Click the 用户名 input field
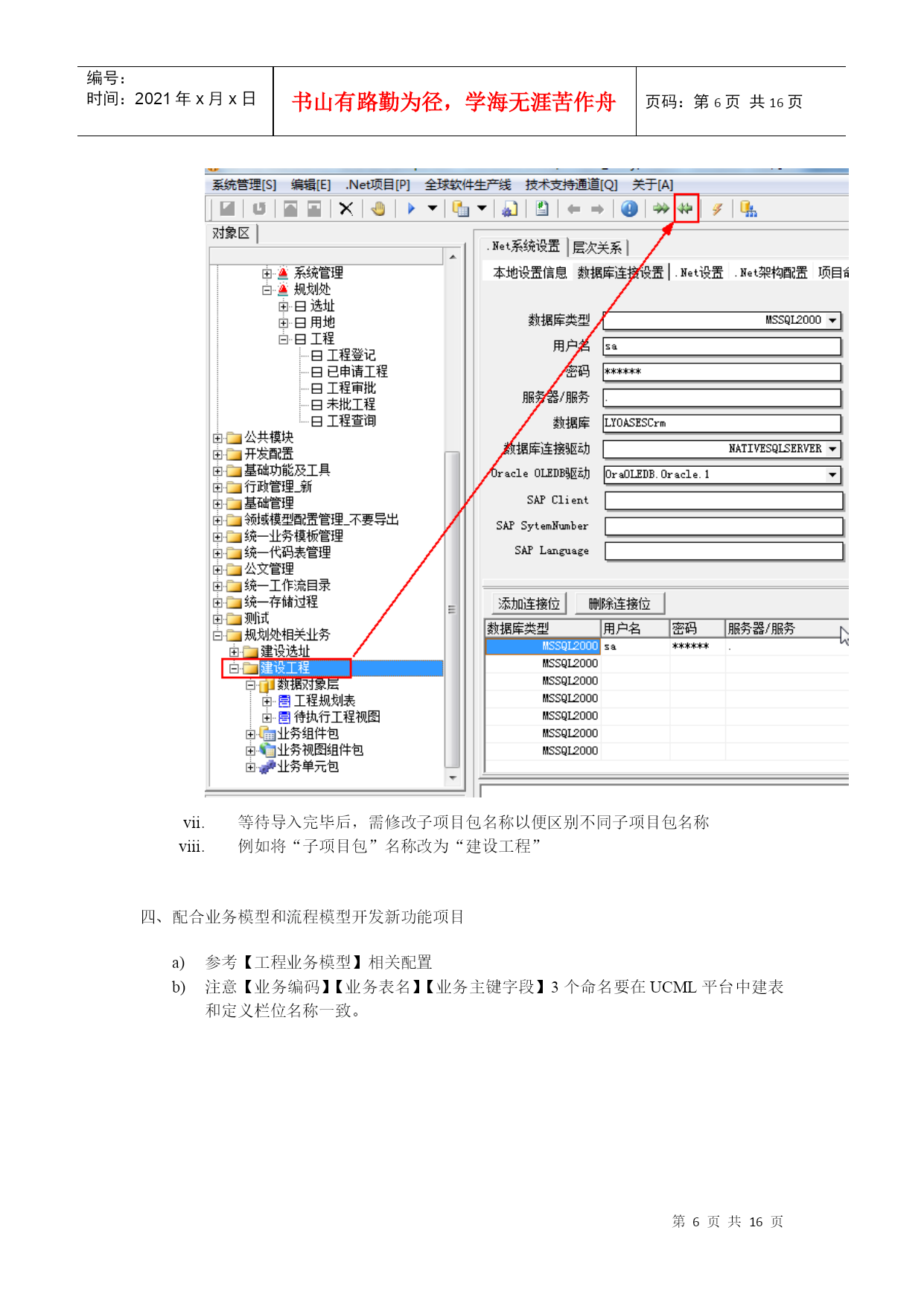 point(721,347)
